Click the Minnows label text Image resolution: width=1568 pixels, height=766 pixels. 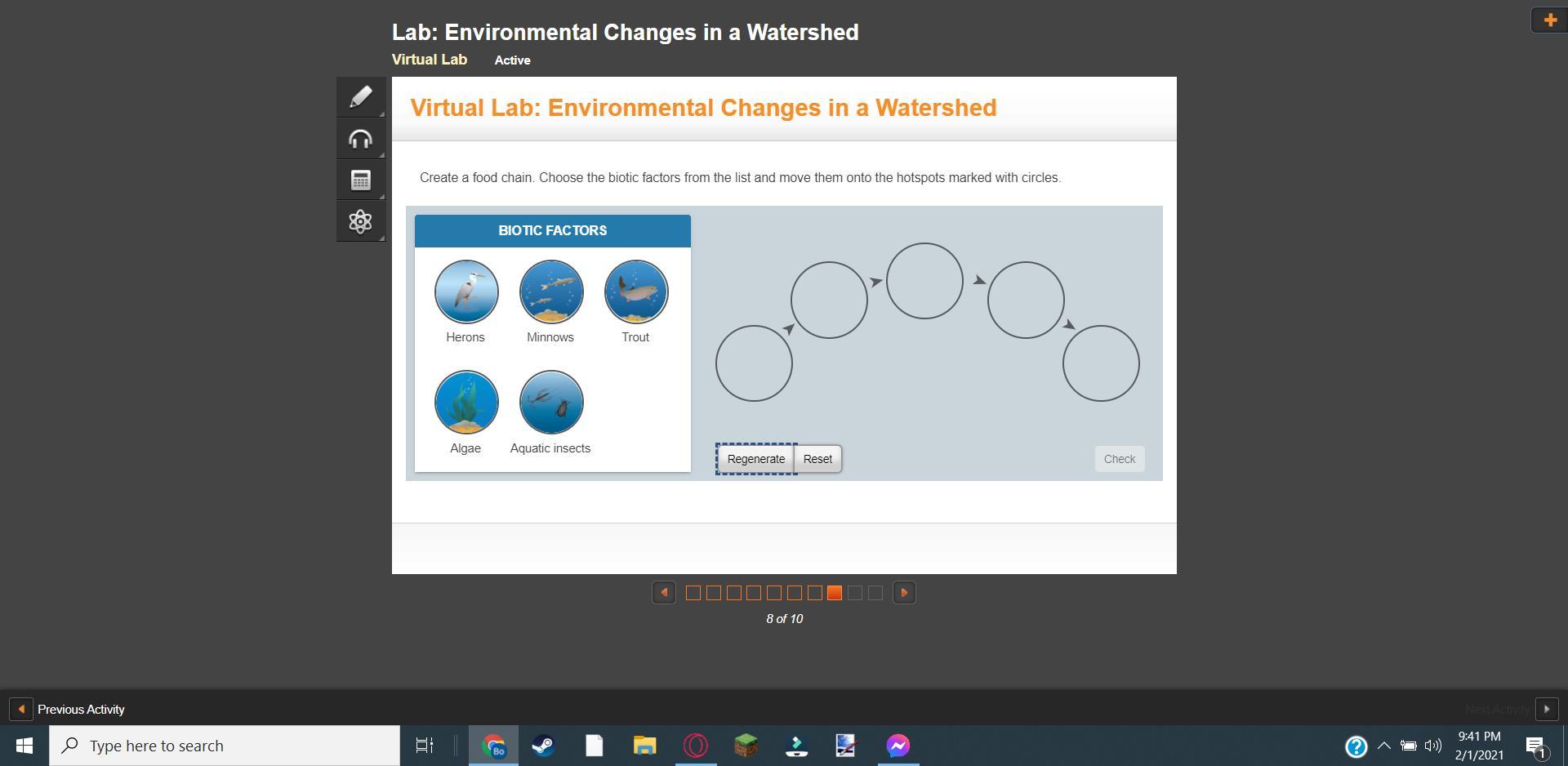point(550,337)
